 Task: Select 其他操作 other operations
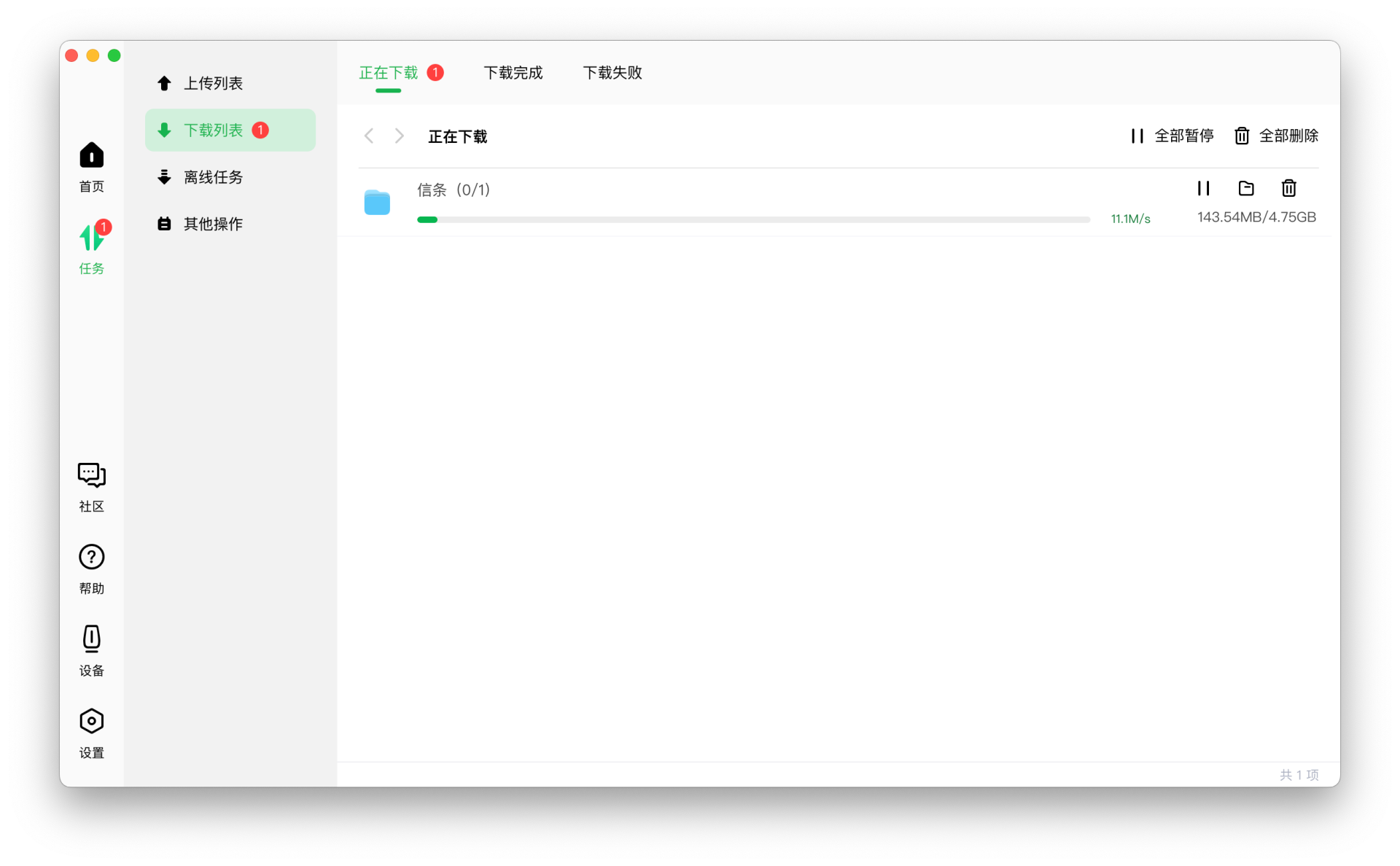(230, 224)
